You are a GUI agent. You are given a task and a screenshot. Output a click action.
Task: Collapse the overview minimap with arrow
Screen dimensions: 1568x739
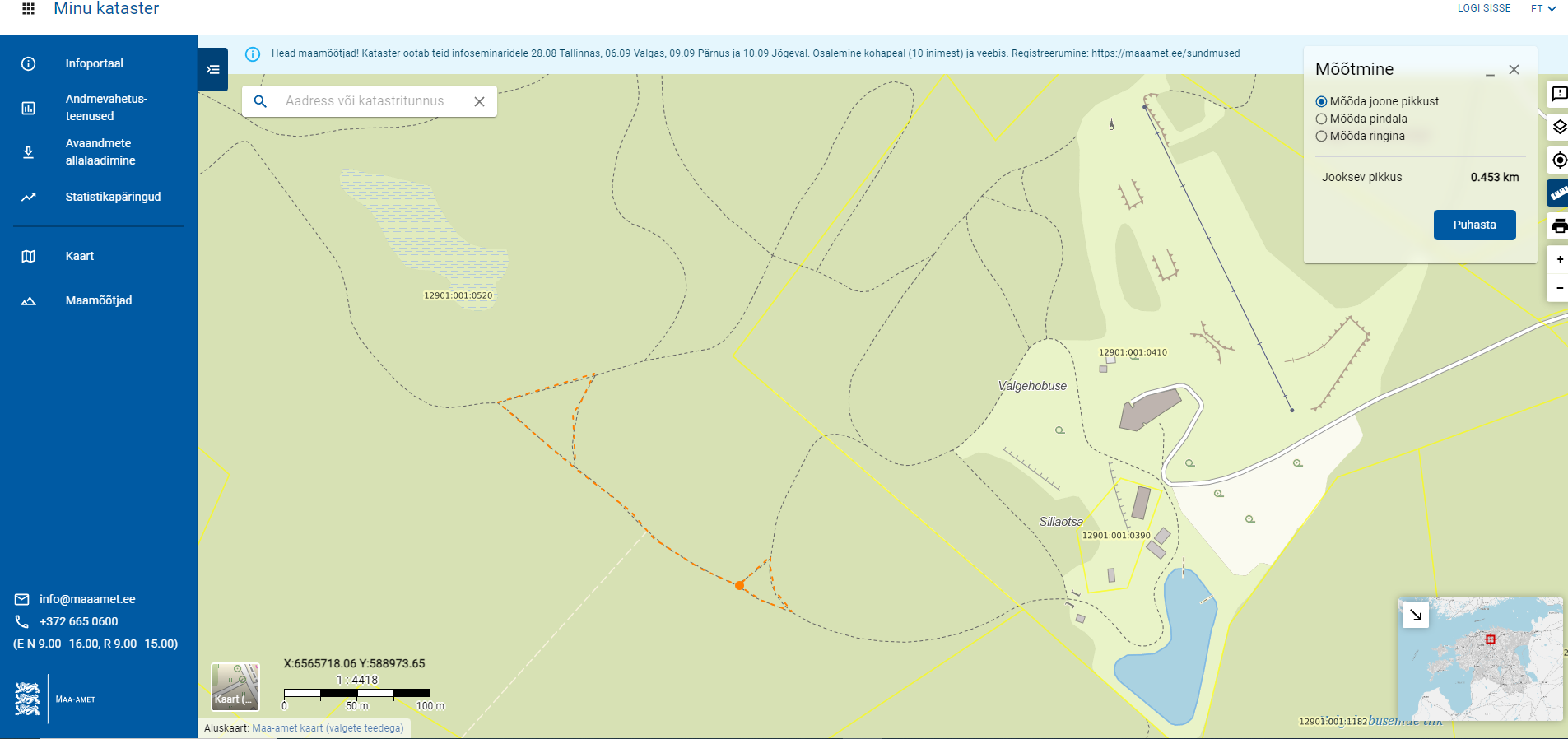[1416, 615]
